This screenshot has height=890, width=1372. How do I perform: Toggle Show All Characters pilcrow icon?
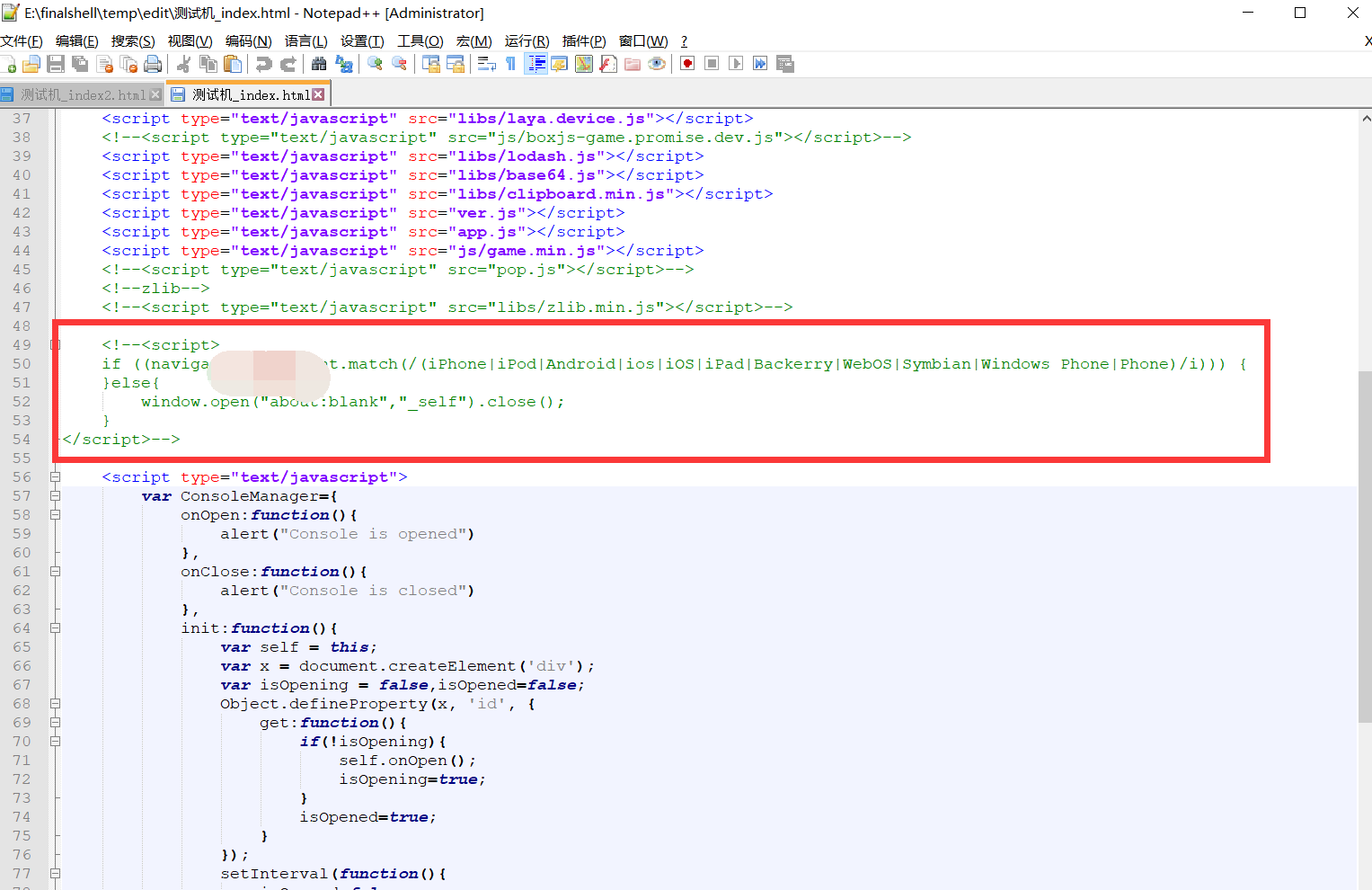(x=511, y=64)
